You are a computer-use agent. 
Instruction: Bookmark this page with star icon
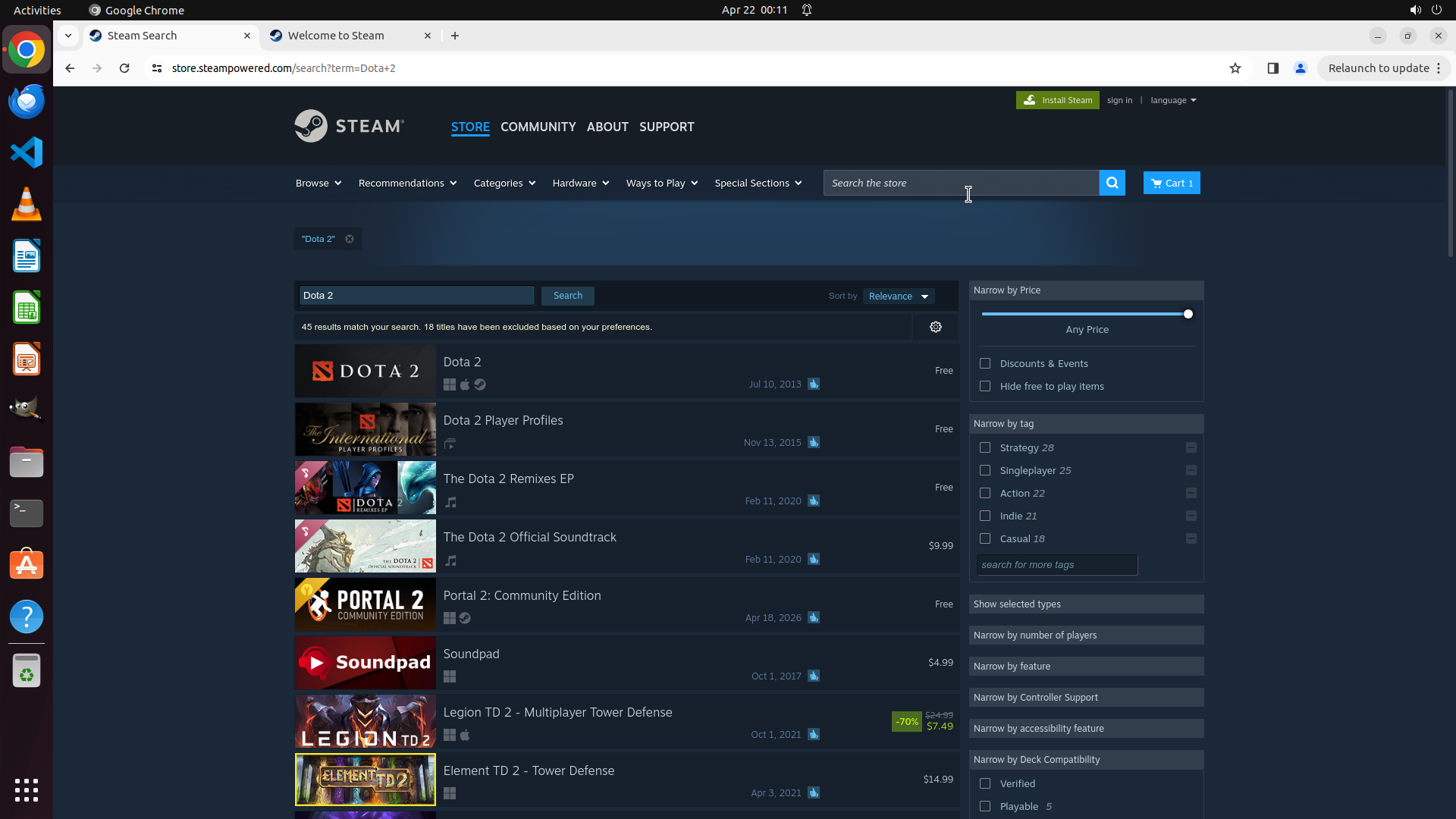pos(1235,68)
